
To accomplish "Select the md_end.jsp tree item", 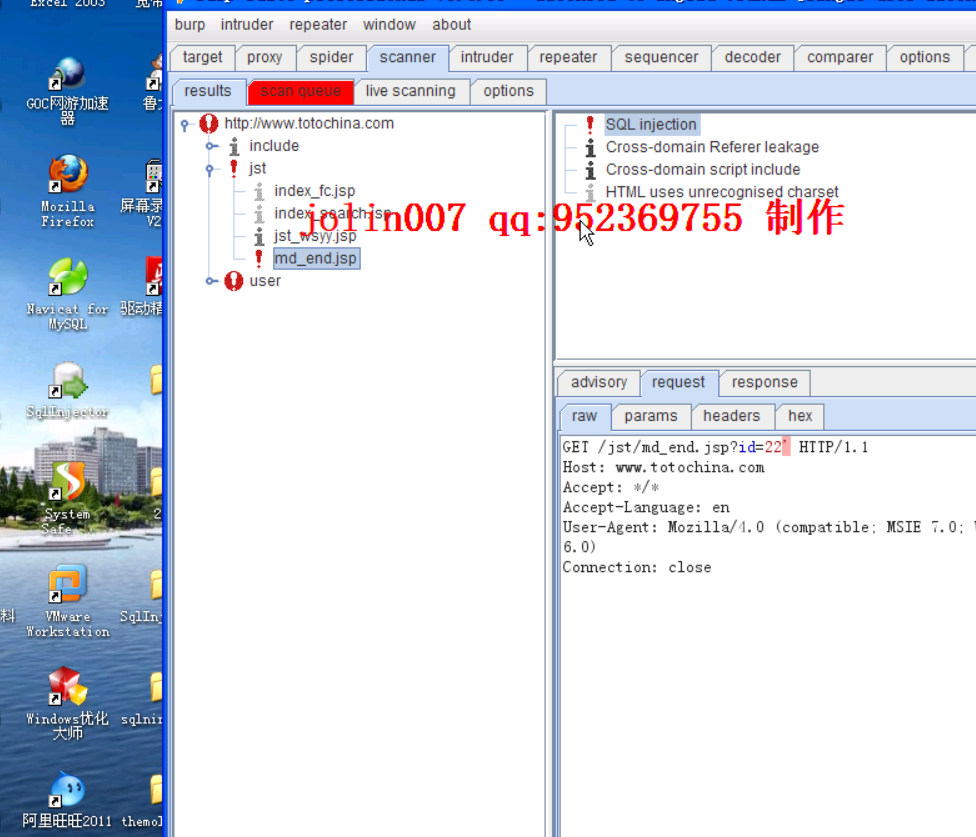I will tap(316, 258).
